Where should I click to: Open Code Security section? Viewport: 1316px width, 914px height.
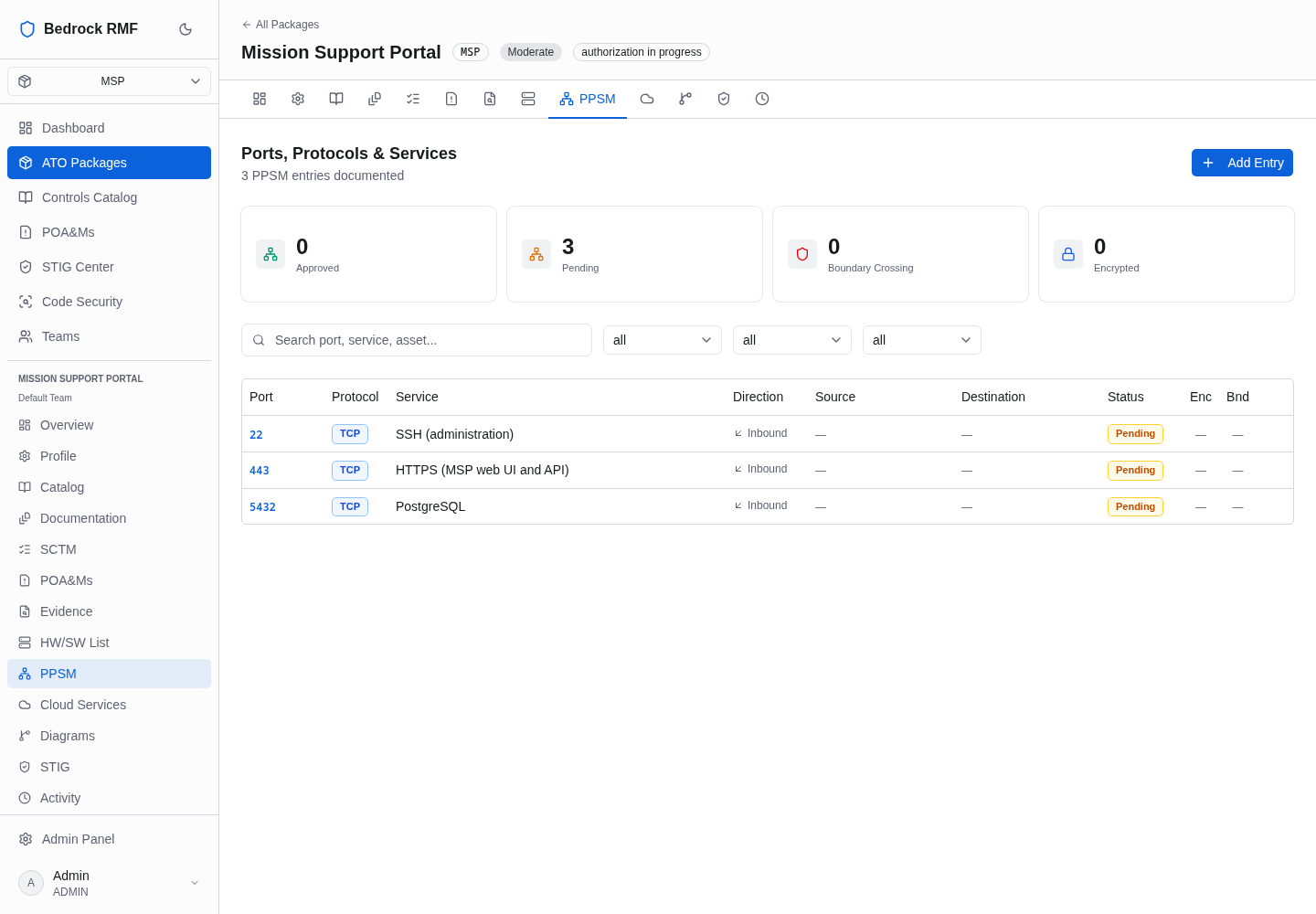point(110,302)
